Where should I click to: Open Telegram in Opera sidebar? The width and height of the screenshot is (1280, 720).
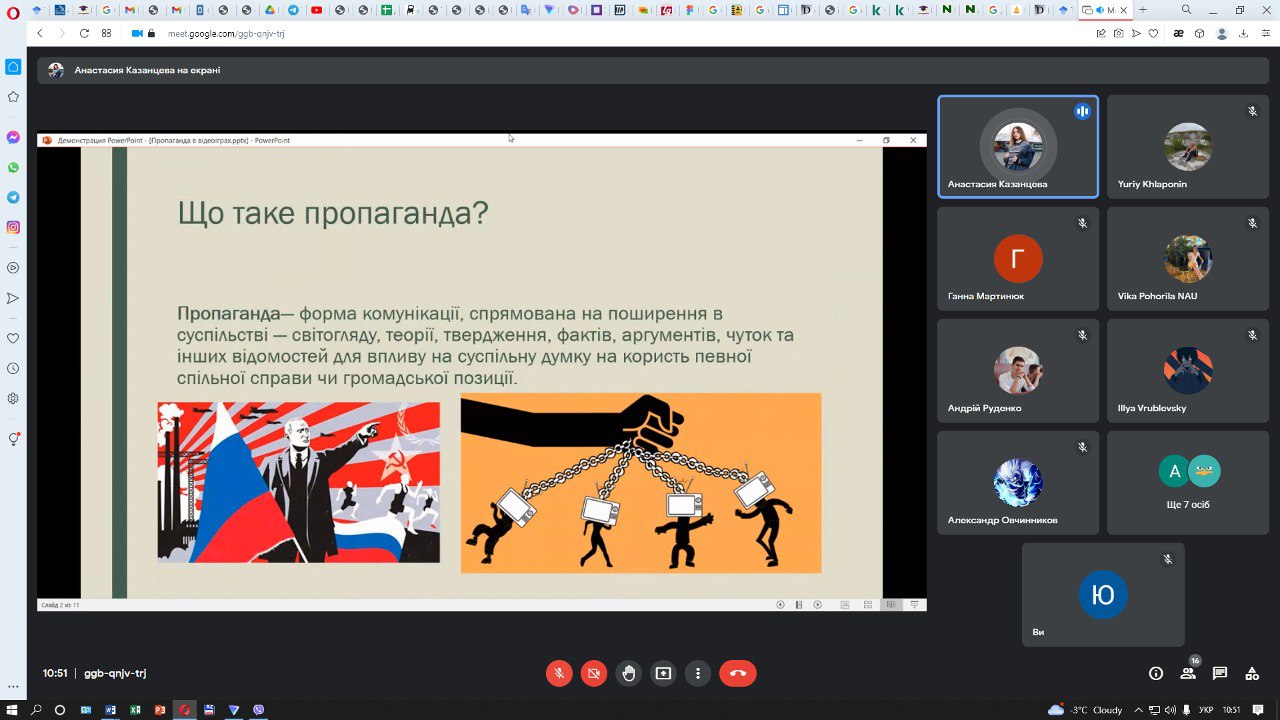point(13,197)
